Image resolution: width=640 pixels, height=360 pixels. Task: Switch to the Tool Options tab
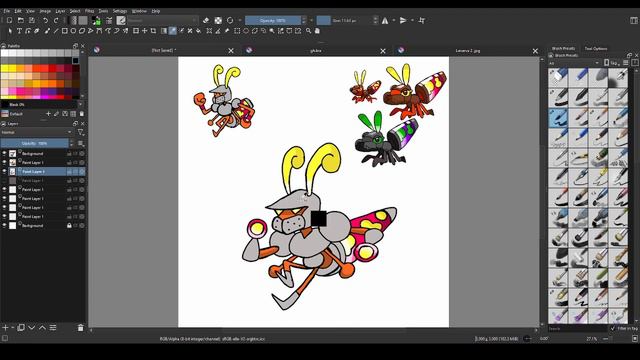coord(596,49)
